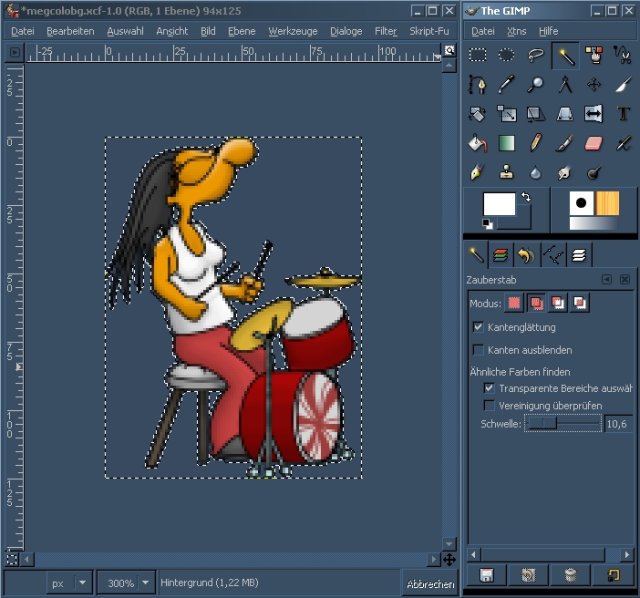Viewport: 640px width, 598px height.
Task: Select the Free Select lasso tool
Action: point(536,55)
